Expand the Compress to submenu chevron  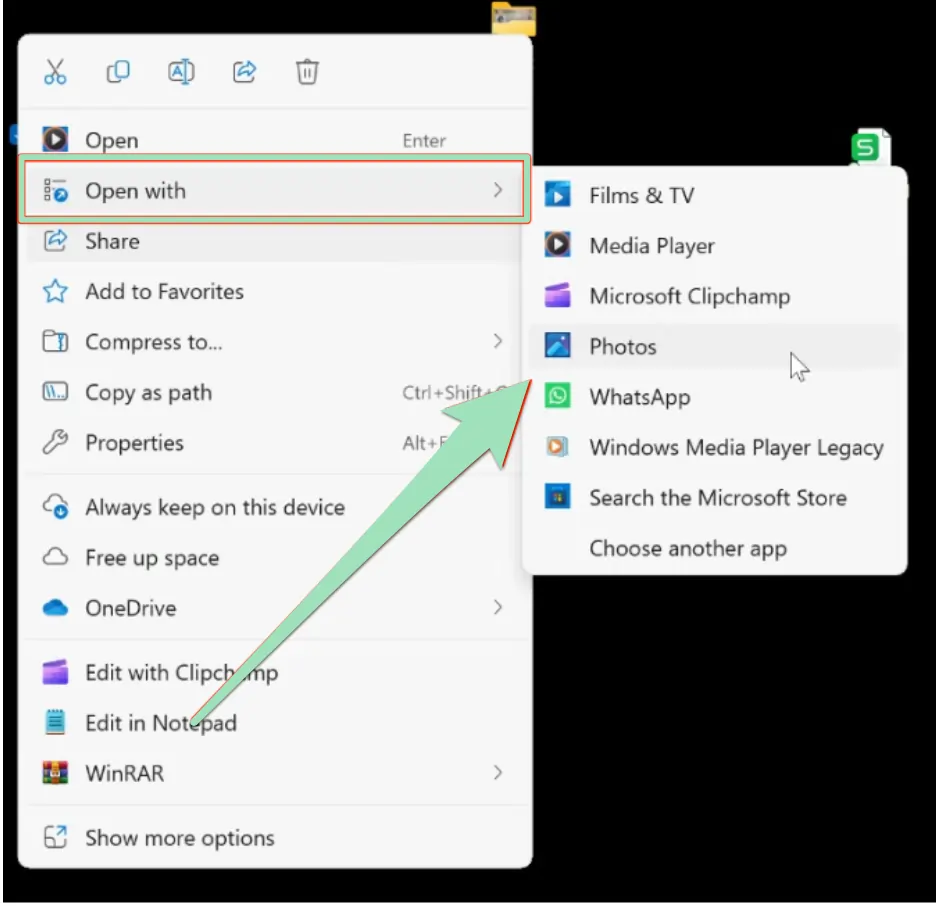498,341
